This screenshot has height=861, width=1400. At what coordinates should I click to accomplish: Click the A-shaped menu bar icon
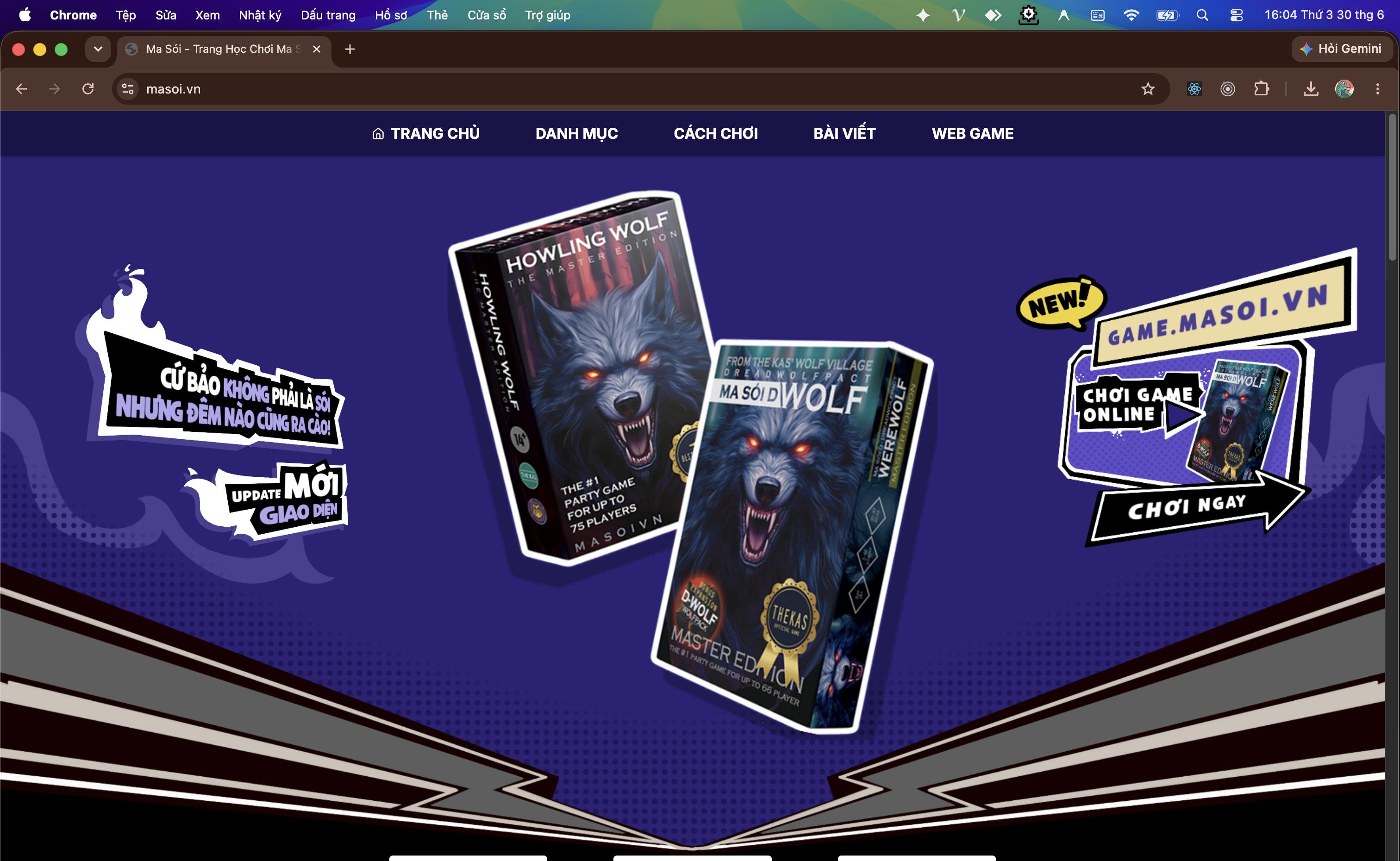(1063, 15)
